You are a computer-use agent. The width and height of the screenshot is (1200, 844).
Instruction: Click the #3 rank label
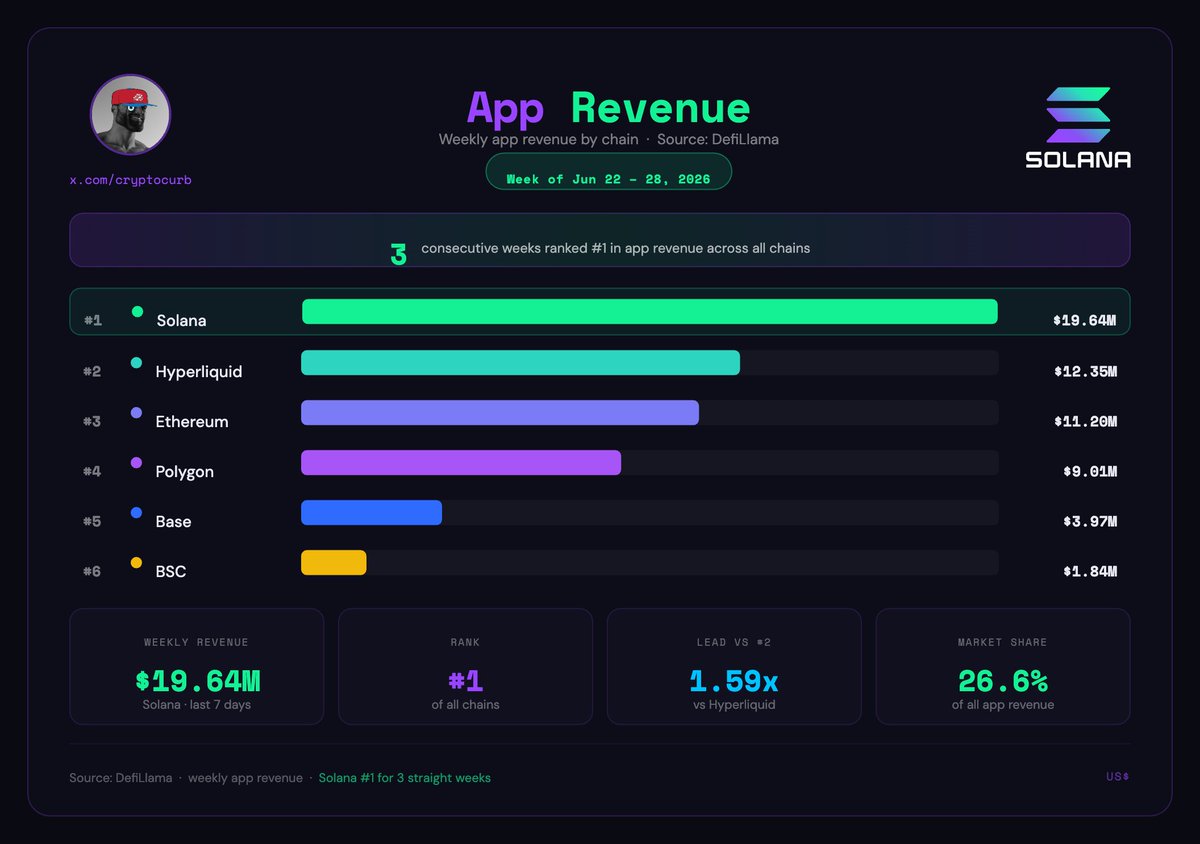pyautogui.click(x=92, y=421)
